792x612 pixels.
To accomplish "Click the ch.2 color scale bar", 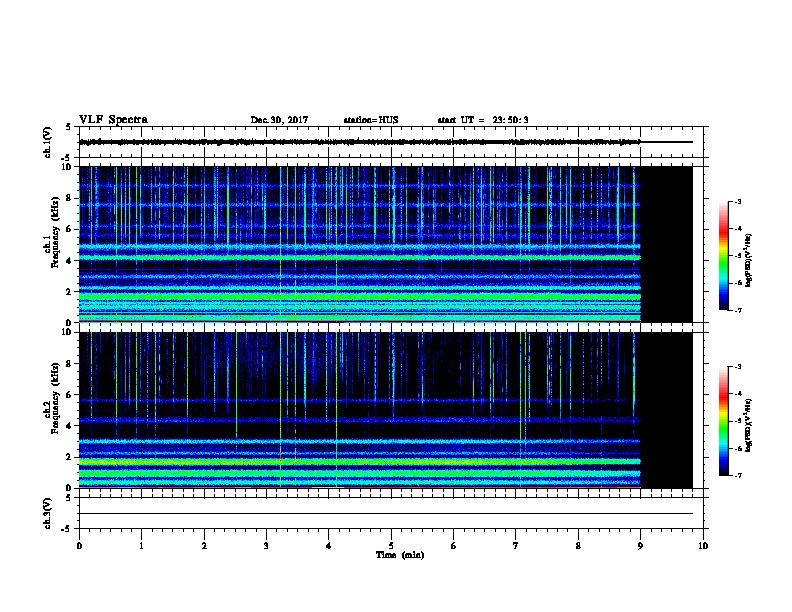I will tap(723, 421).
